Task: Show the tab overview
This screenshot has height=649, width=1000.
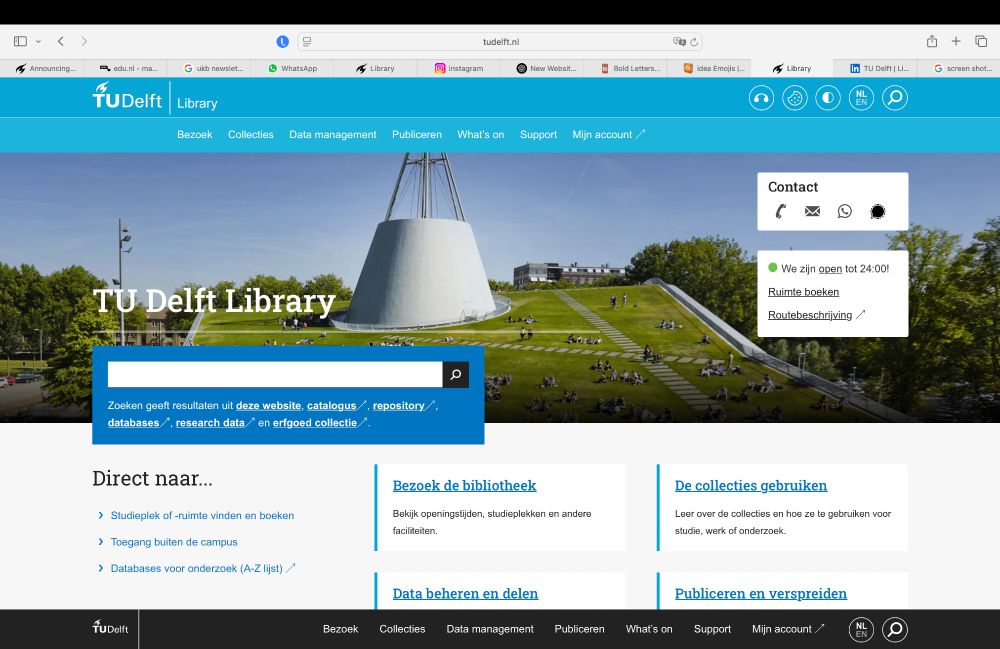Action: tap(981, 41)
